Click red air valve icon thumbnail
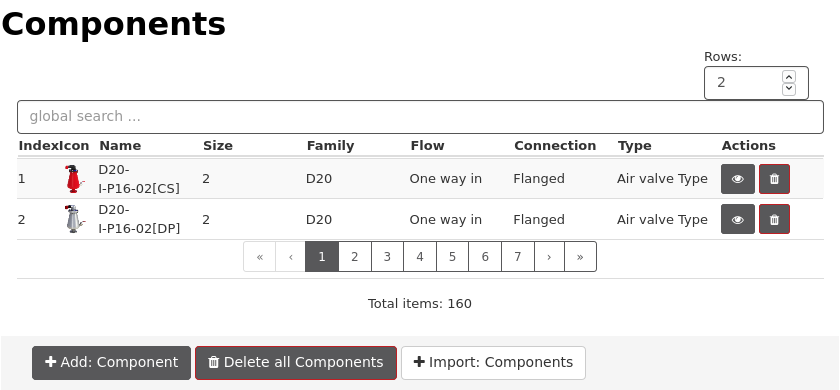Viewport: 840px width, 390px height. [x=73, y=179]
